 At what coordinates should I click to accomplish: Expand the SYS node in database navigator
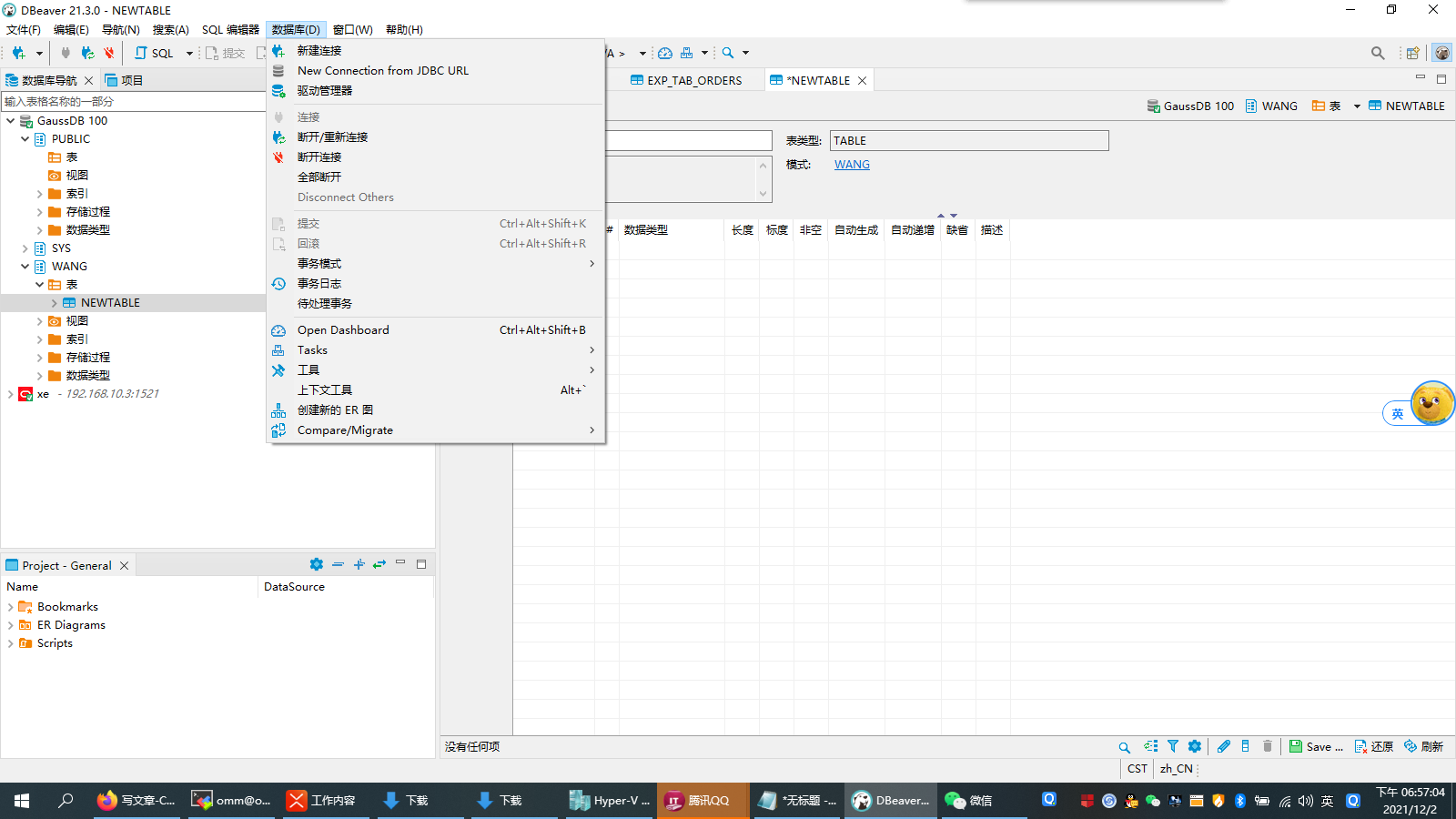(x=24, y=248)
